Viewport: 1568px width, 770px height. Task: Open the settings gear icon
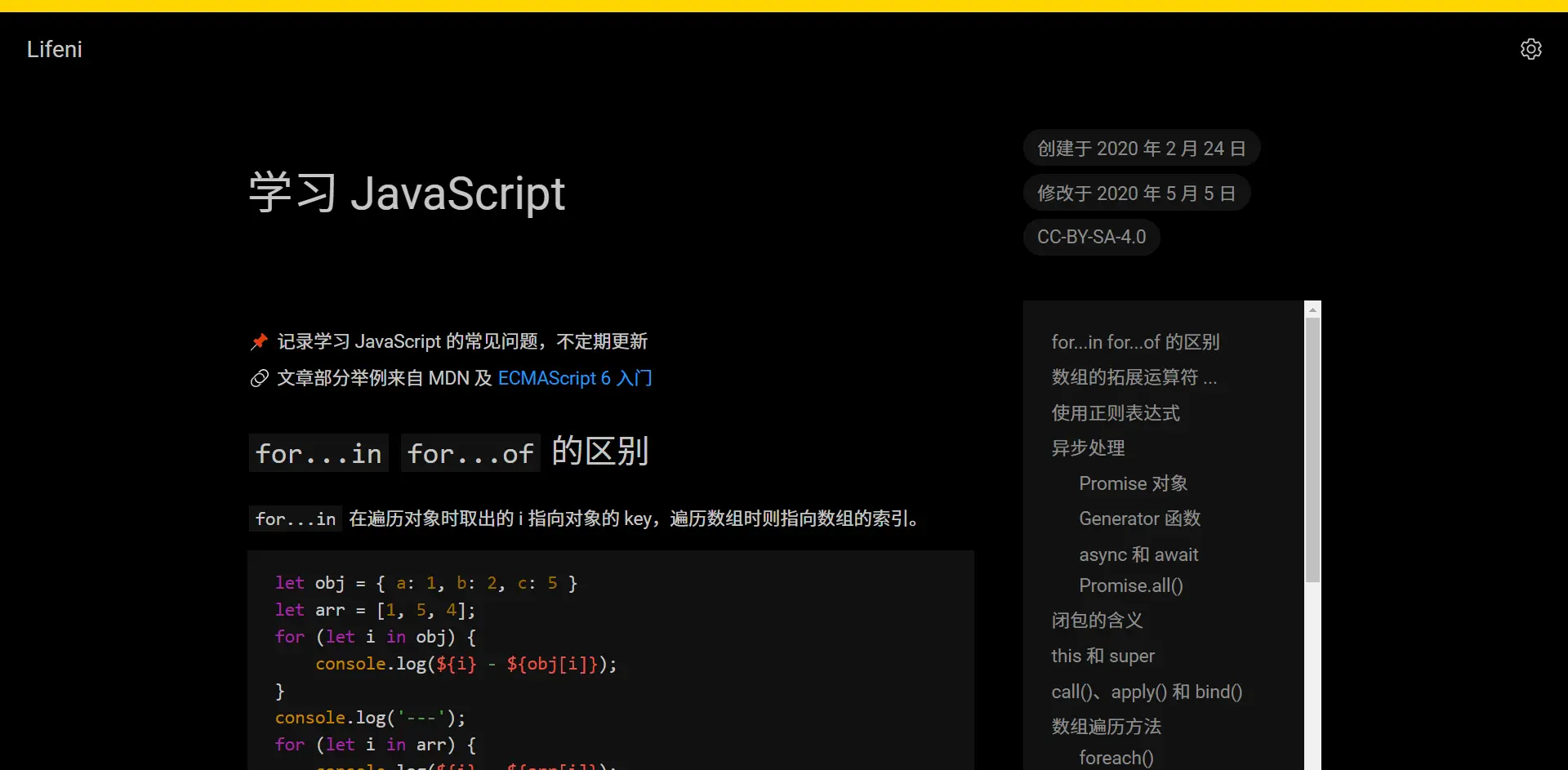point(1530,49)
